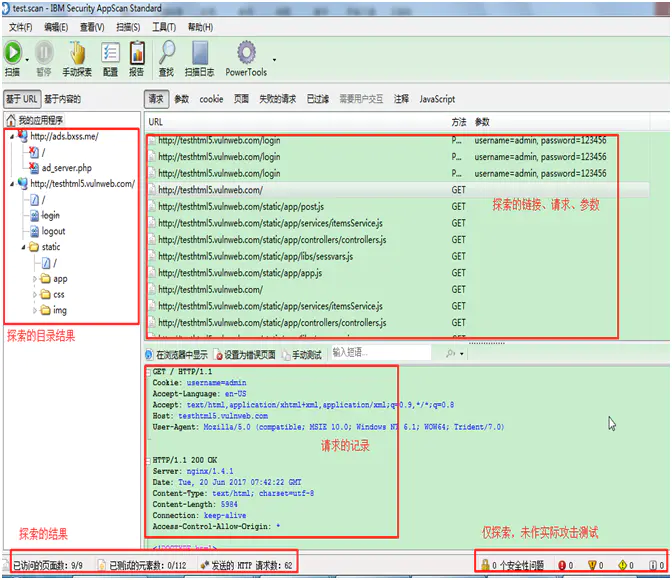672x580 pixels.
Task: Click 设置为错误页面 set as error page
Action: click(x=245, y=355)
